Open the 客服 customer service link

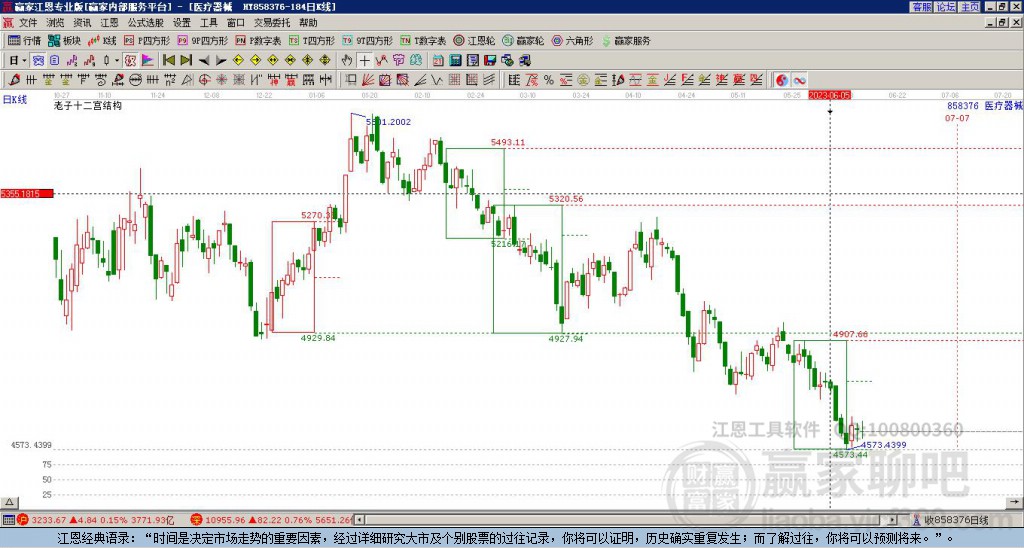click(x=922, y=7)
